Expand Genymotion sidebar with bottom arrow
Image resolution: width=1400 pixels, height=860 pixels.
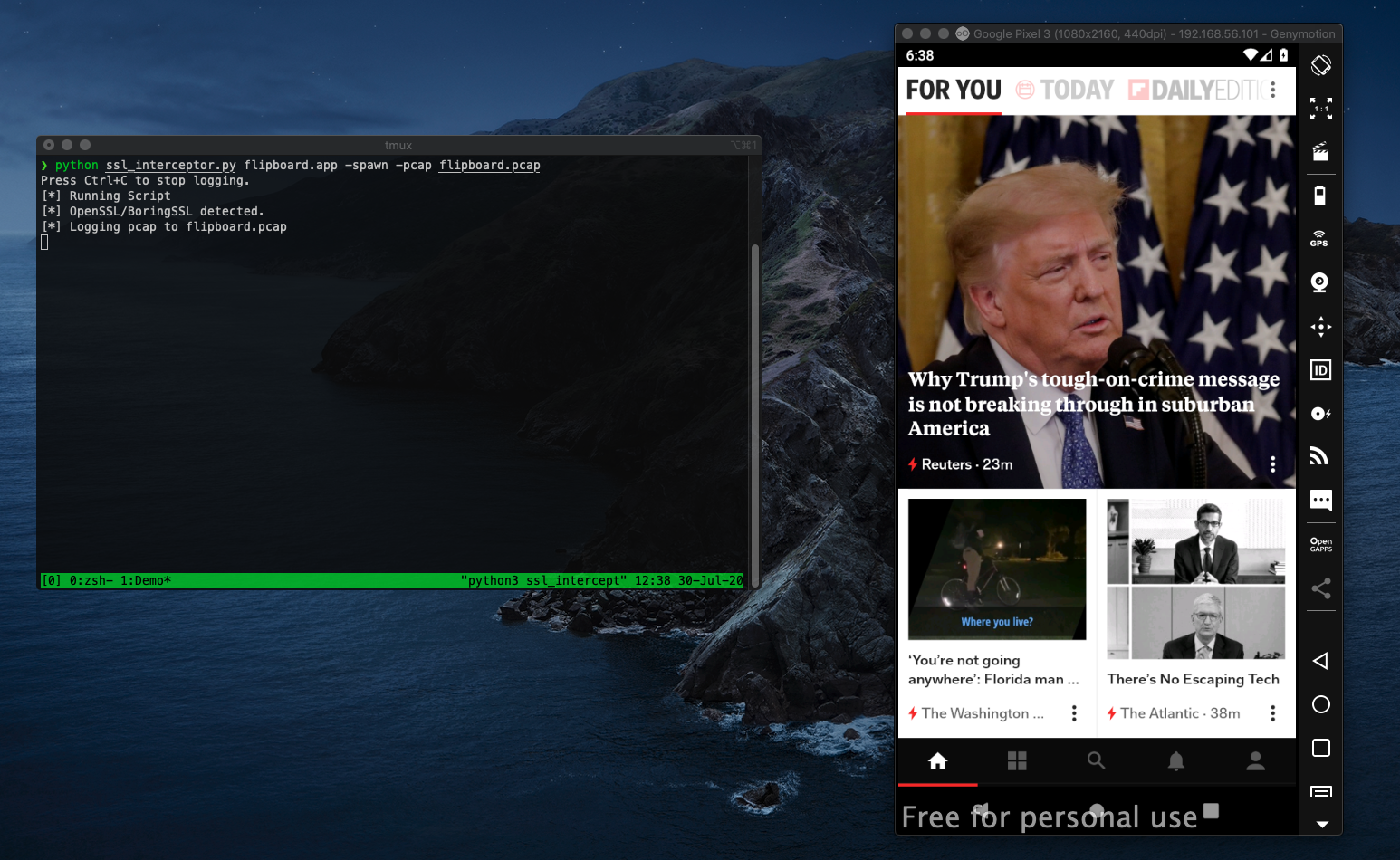[1321, 825]
